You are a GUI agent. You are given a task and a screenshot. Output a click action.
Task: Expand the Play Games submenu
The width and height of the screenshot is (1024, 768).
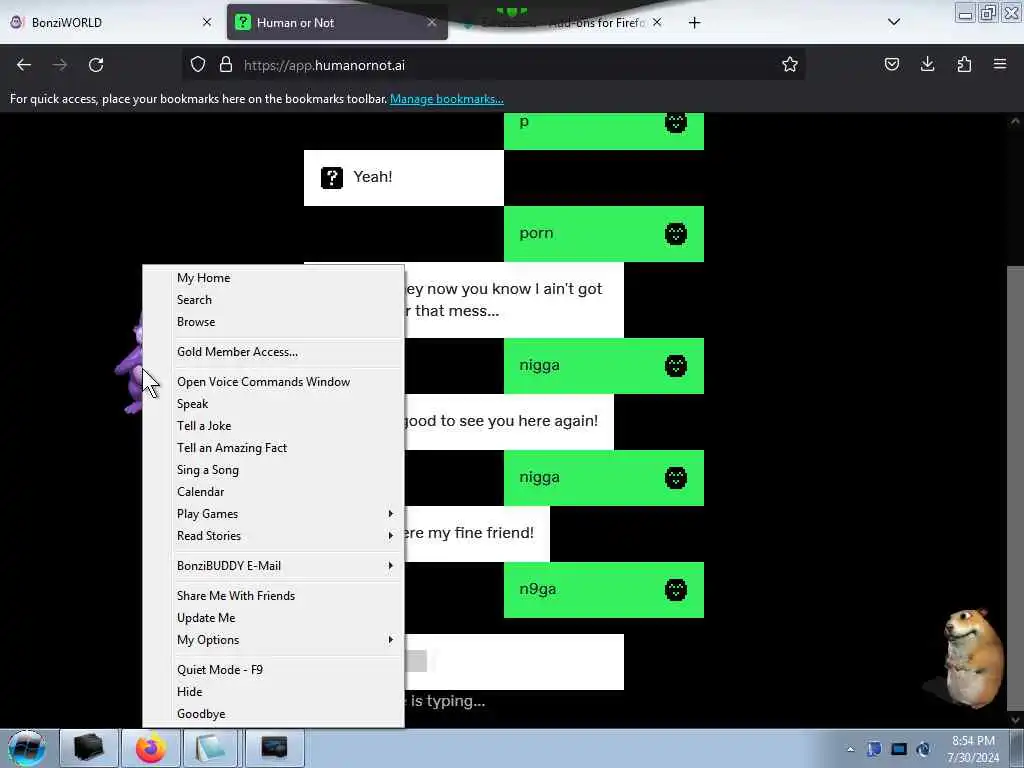coord(274,514)
